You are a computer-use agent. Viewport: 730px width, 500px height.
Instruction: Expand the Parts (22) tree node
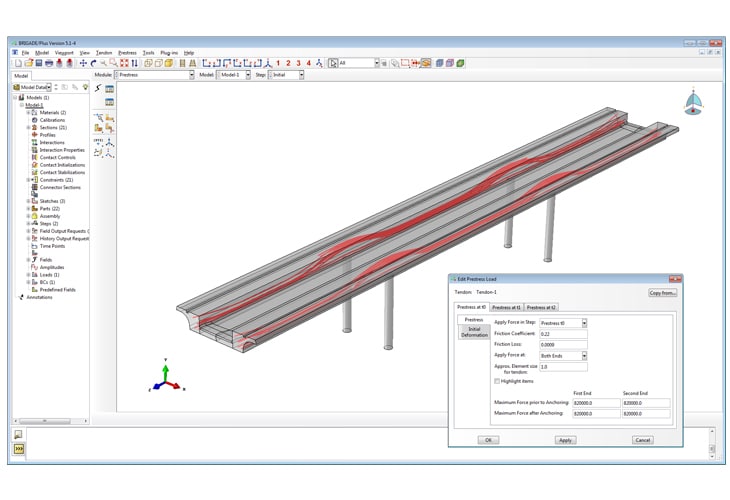coord(28,209)
